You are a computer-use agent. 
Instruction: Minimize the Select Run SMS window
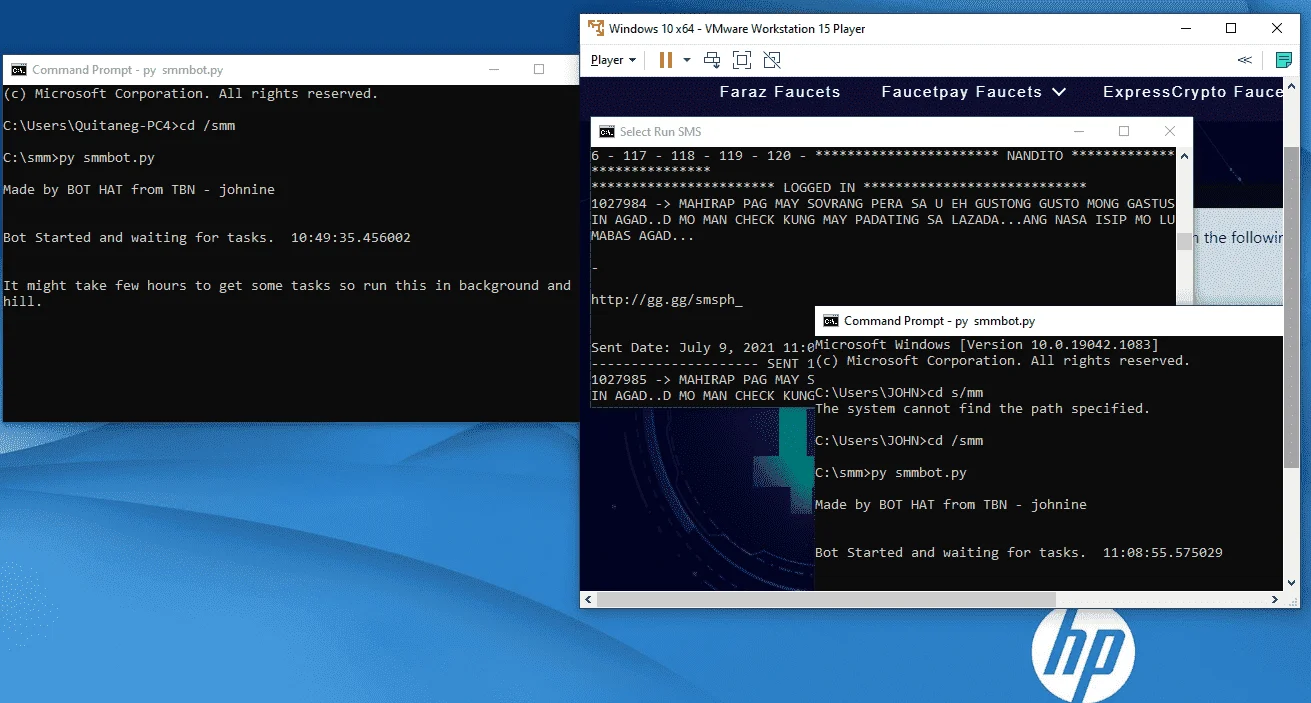pyautogui.click(x=1079, y=131)
